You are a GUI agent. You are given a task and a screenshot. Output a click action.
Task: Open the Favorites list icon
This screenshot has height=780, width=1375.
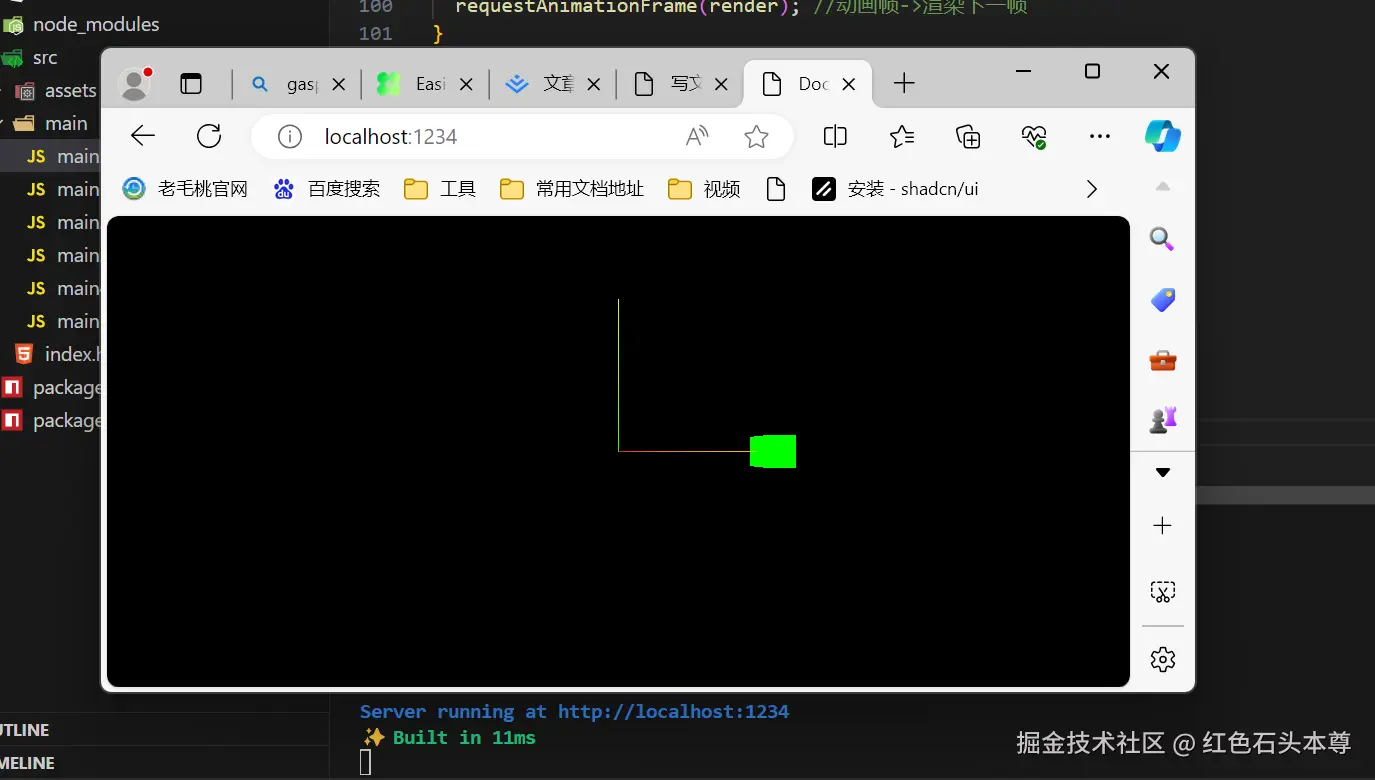click(902, 136)
